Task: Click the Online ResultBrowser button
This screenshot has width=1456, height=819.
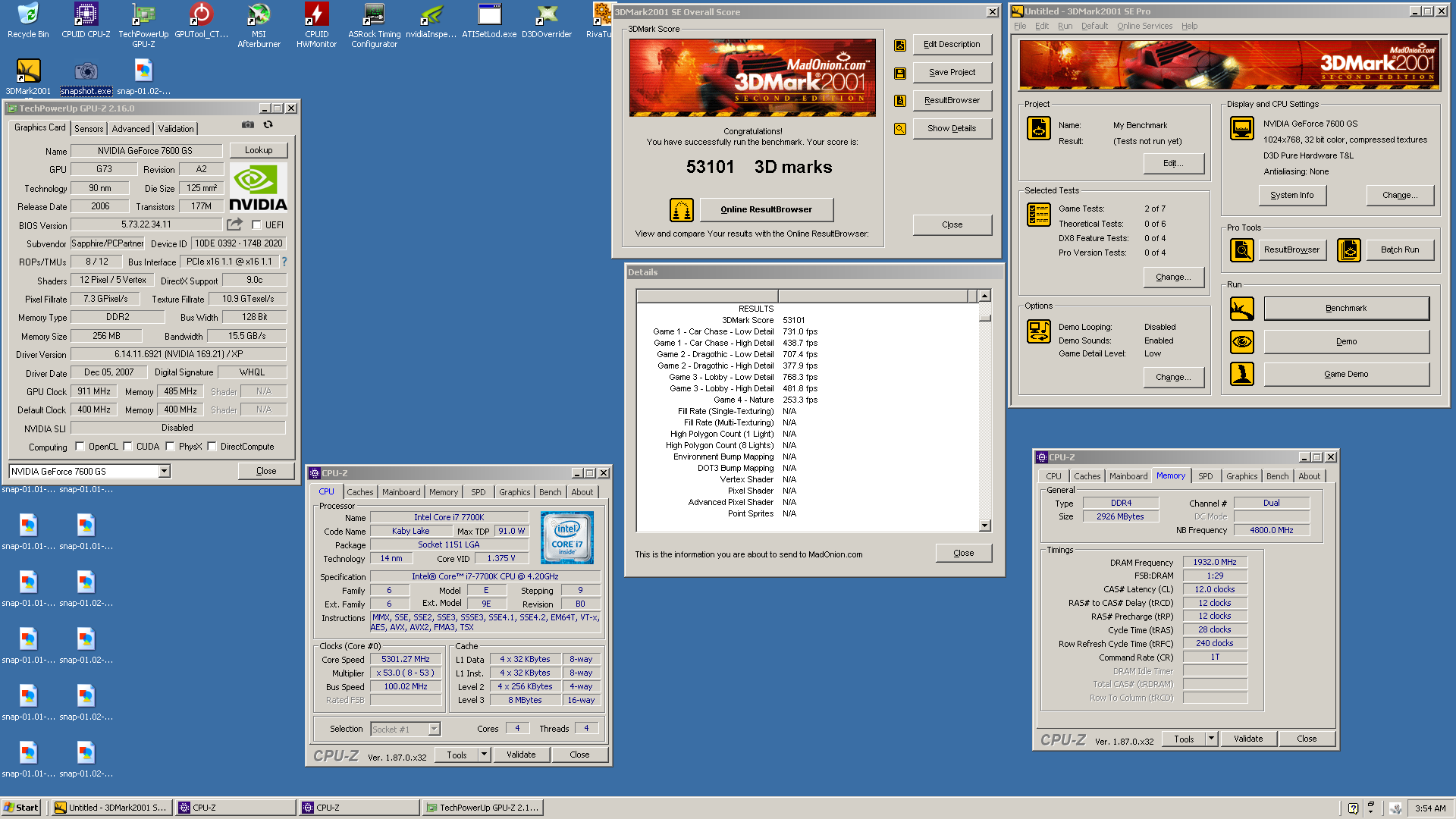Action: point(766,210)
